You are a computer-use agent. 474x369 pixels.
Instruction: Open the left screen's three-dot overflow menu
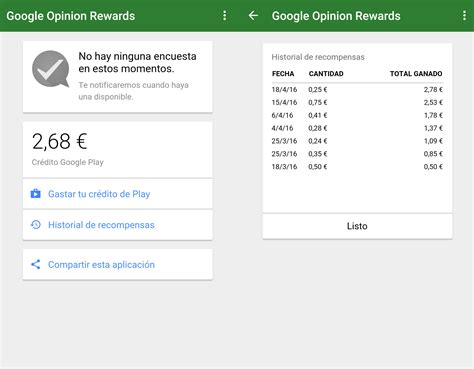tap(225, 16)
